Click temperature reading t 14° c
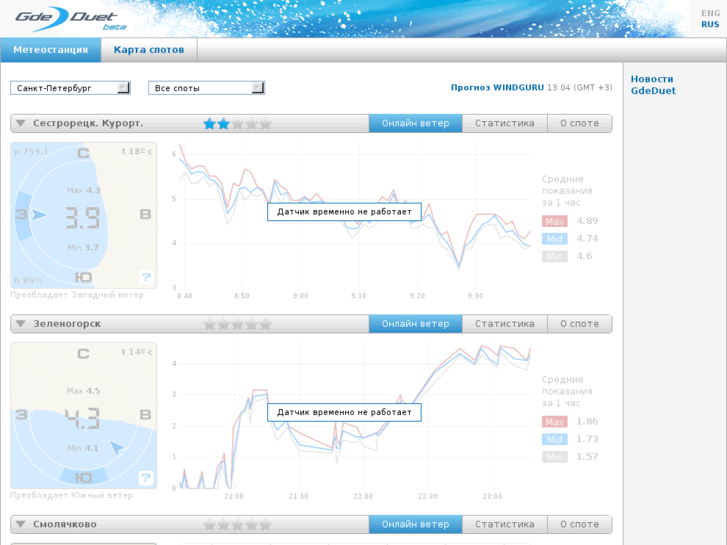Viewport: 727px width, 545px height. click(x=137, y=352)
